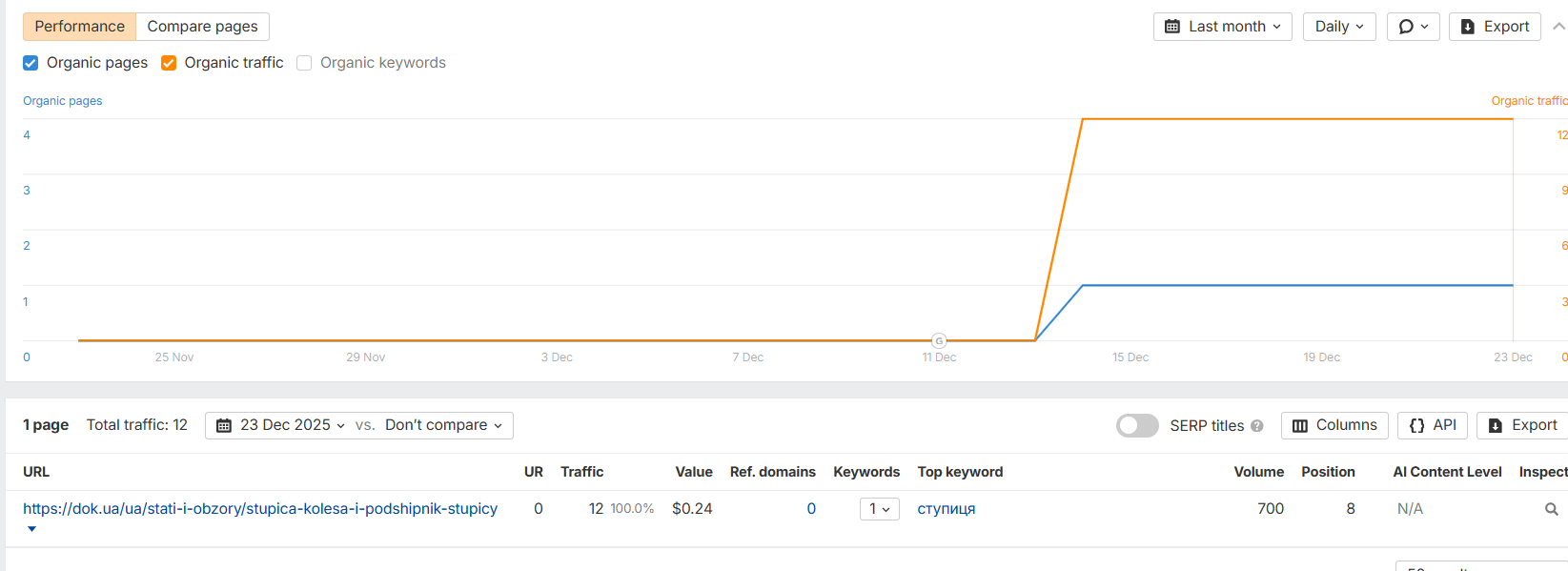Open the Daily interval dropdown

point(1338,27)
